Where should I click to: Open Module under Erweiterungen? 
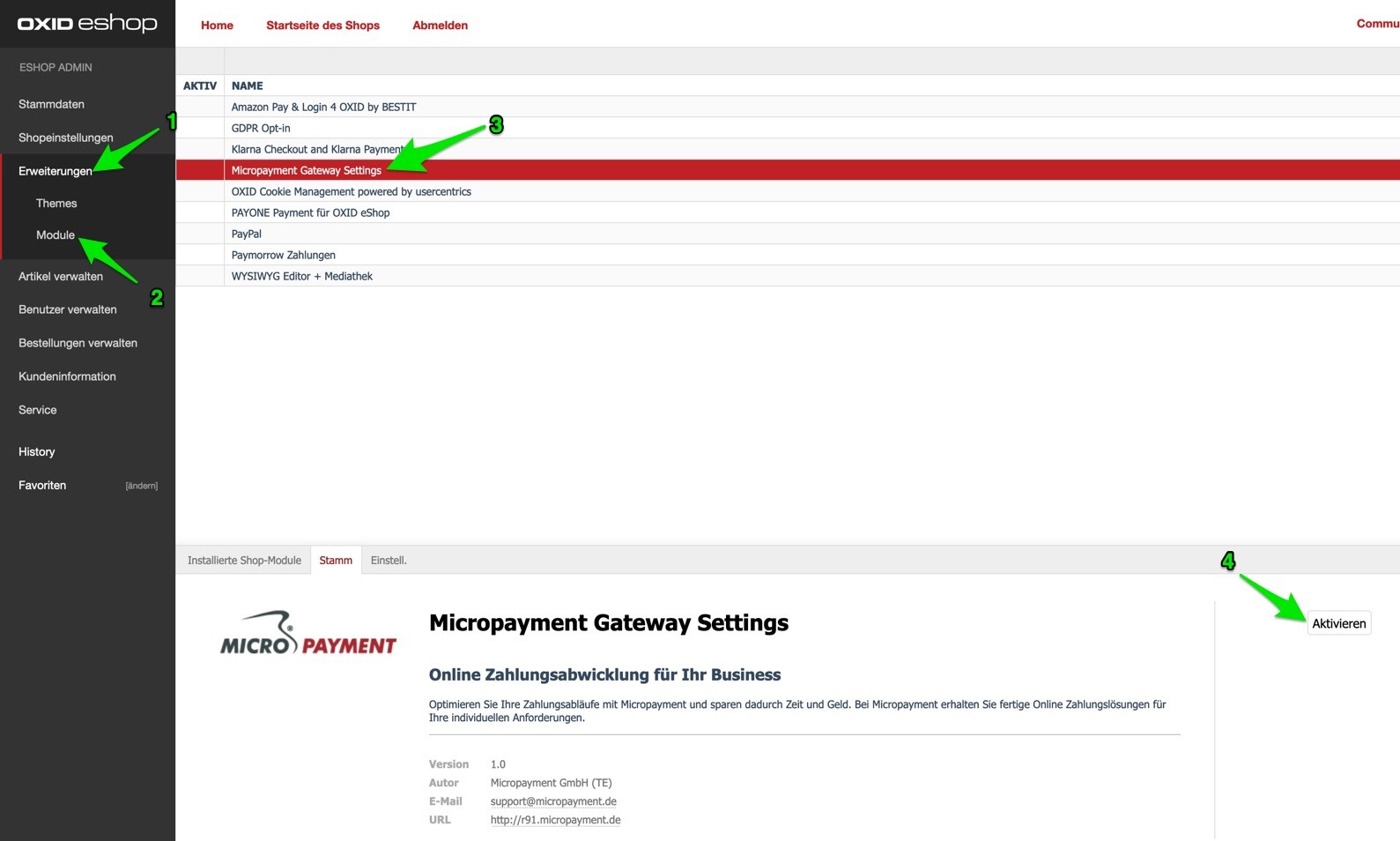[55, 235]
